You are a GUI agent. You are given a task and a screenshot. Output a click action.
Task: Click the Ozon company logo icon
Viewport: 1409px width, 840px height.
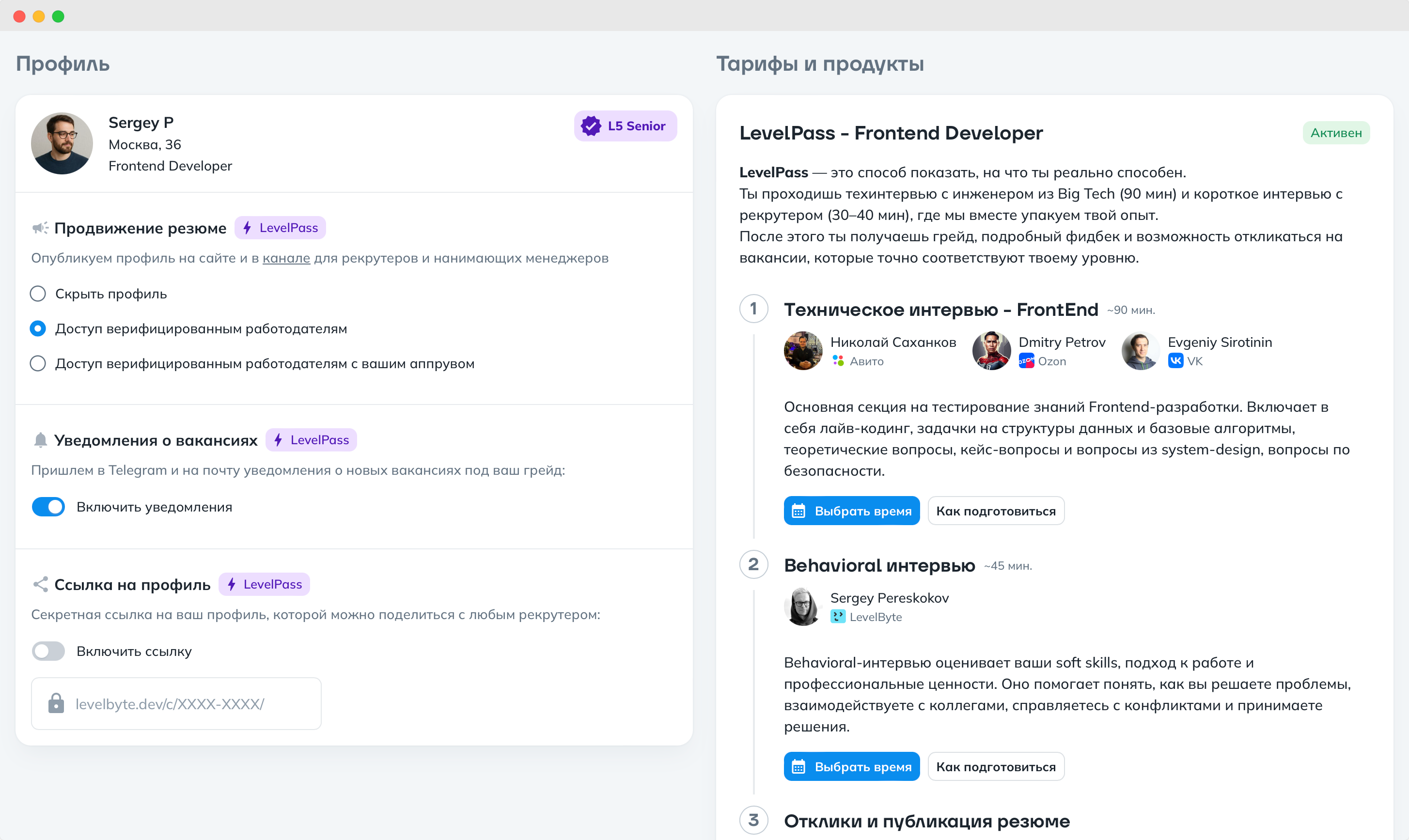click(x=1026, y=360)
